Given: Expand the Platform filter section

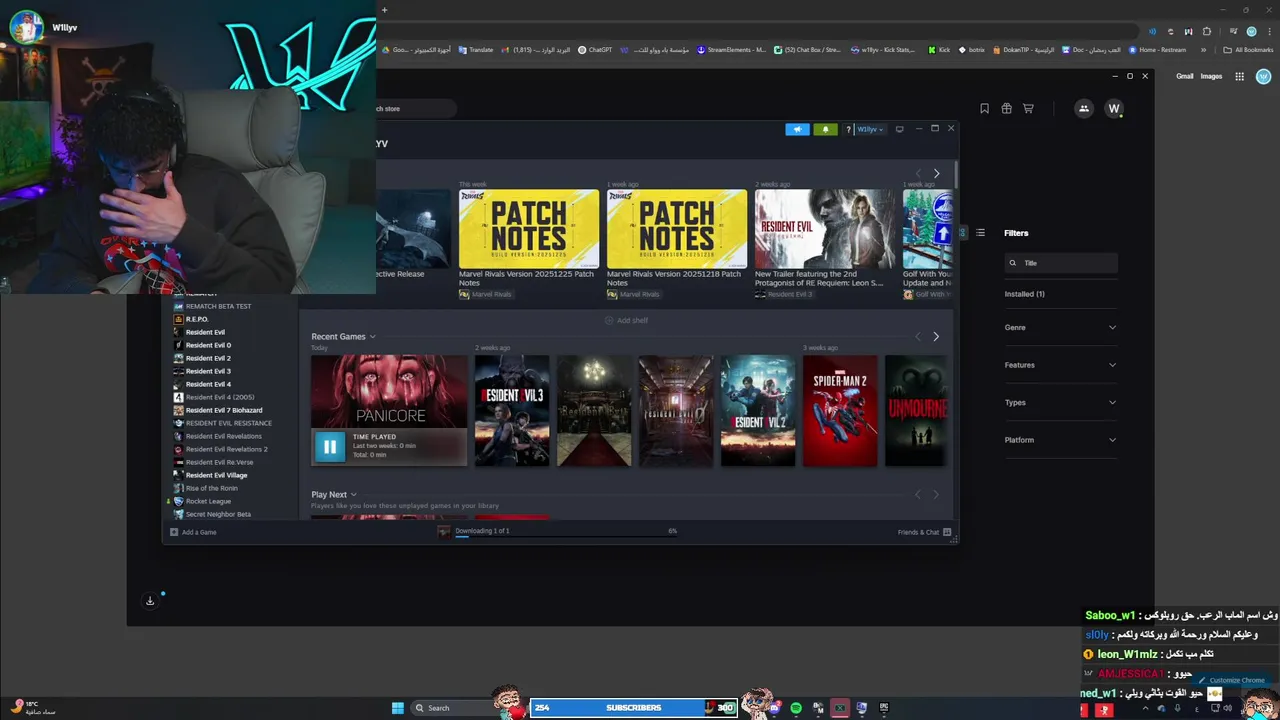Looking at the screenshot, I should click(x=1060, y=440).
